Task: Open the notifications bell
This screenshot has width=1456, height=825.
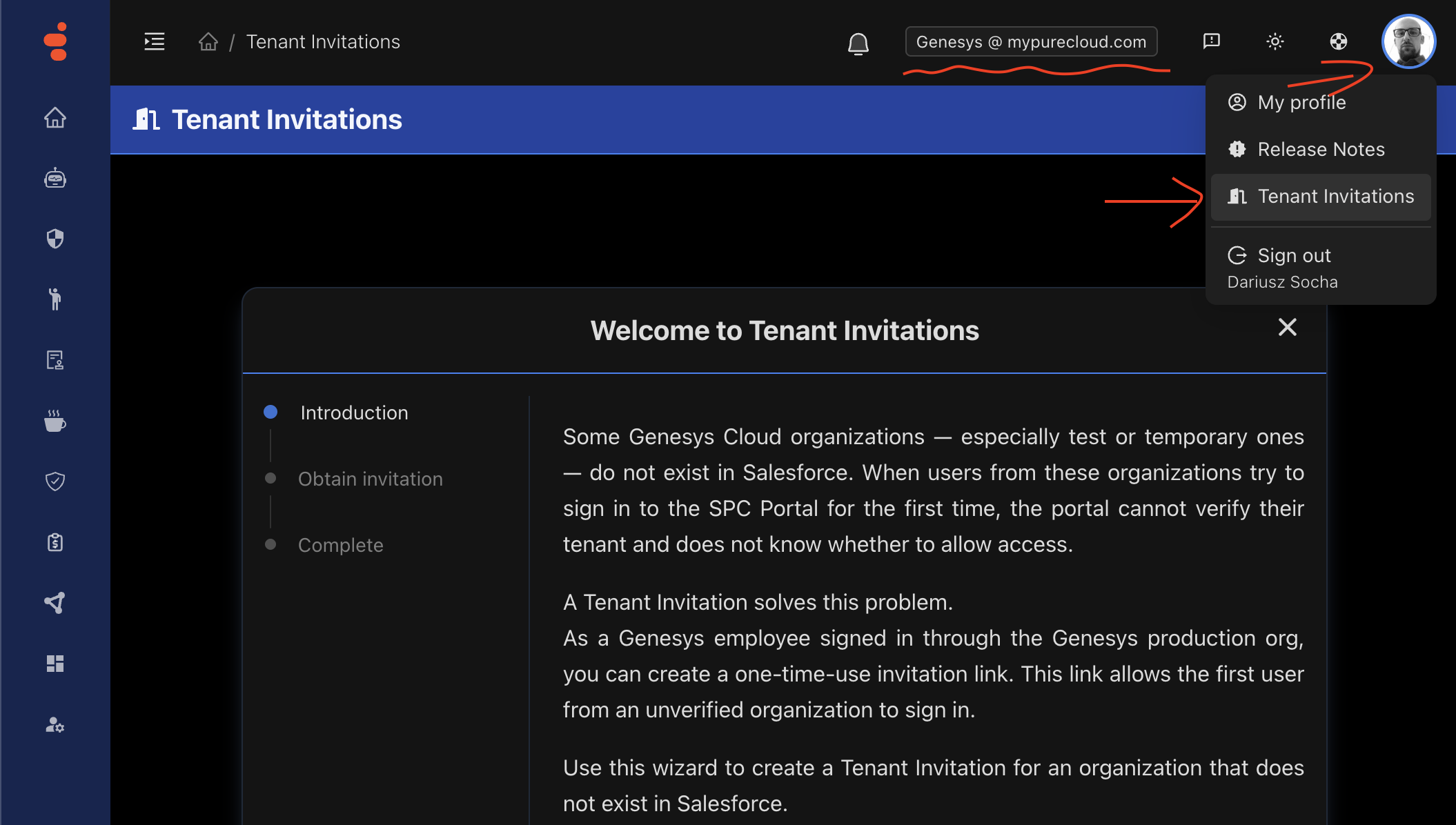Action: pos(858,43)
